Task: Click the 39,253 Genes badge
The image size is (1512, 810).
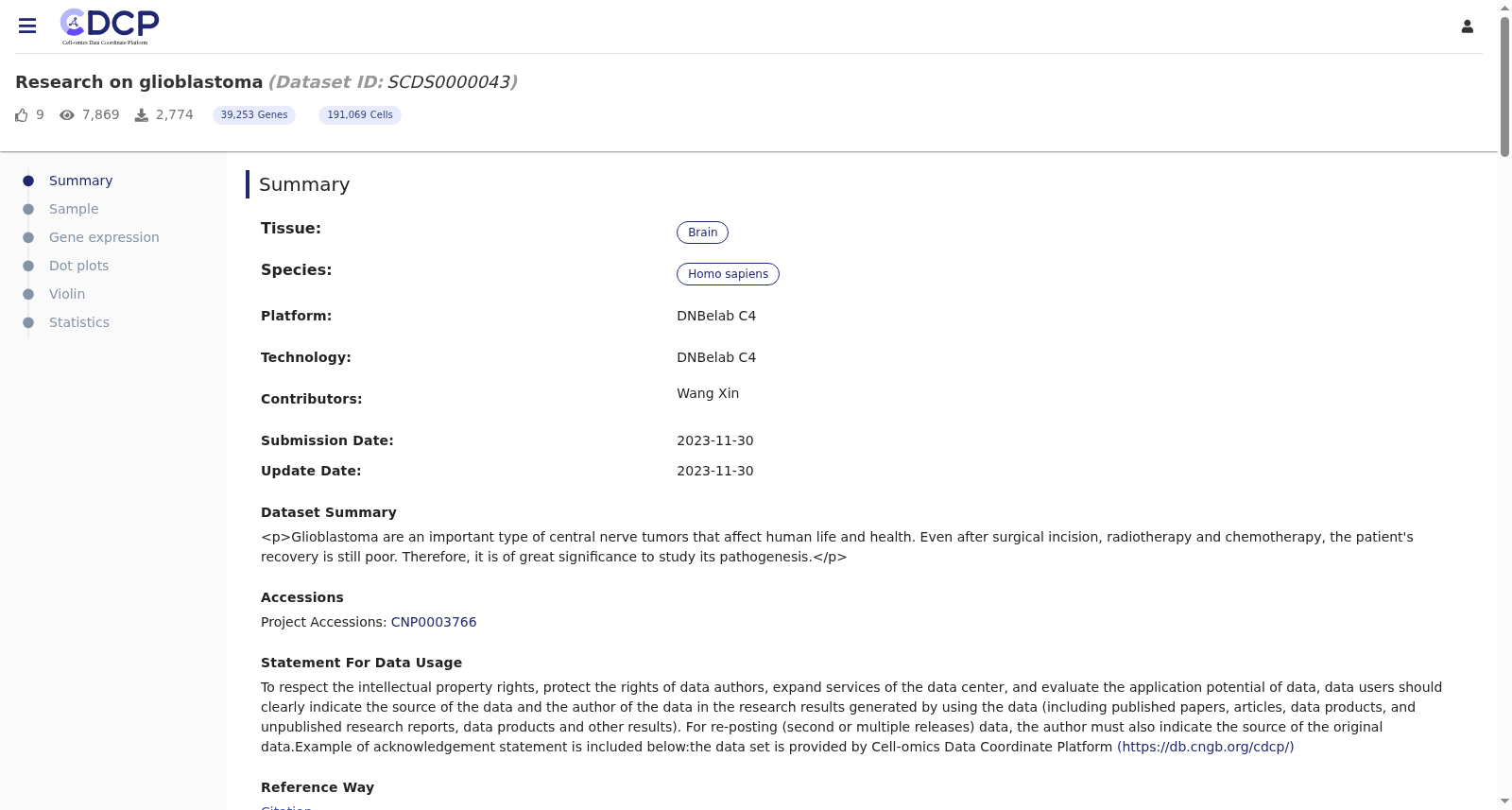Action: click(x=254, y=115)
